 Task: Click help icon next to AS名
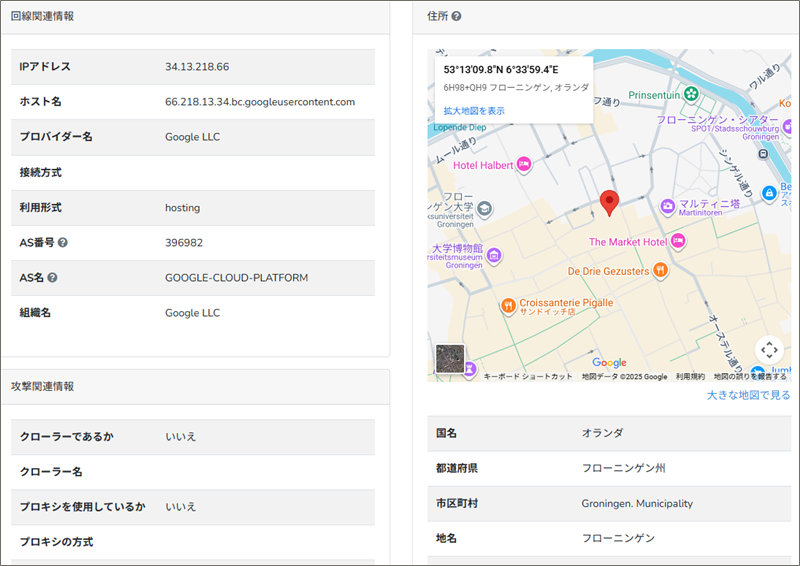click(52, 278)
